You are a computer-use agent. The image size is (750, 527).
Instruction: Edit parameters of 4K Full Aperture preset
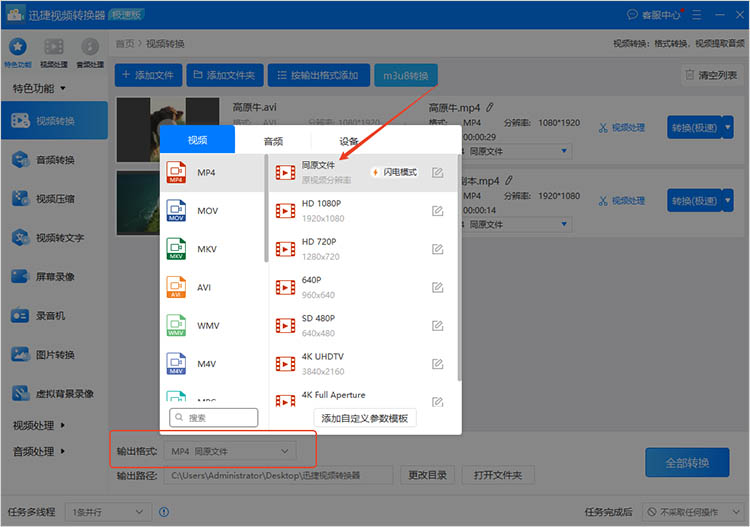click(437, 402)
